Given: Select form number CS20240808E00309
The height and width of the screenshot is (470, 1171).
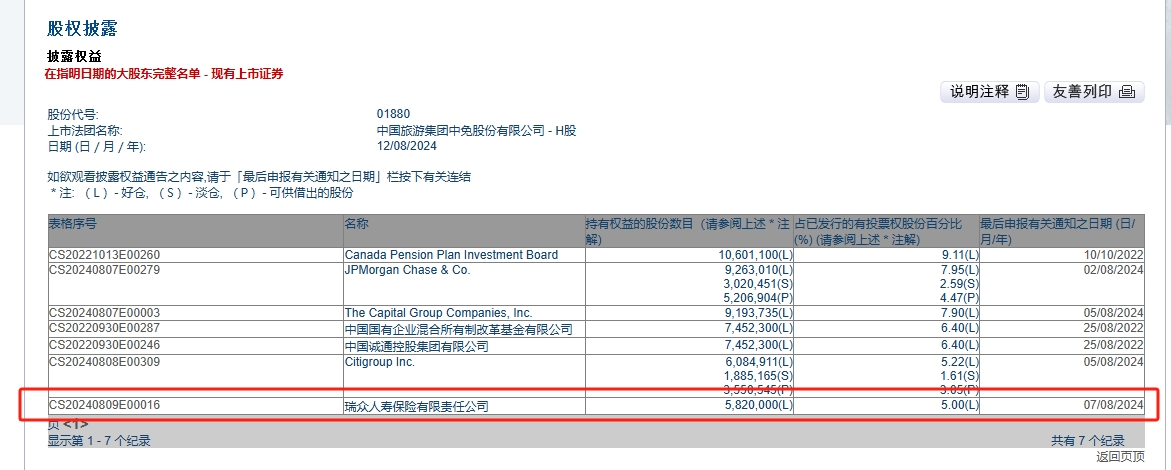Looking at the screenshot, I should point(105,362).
